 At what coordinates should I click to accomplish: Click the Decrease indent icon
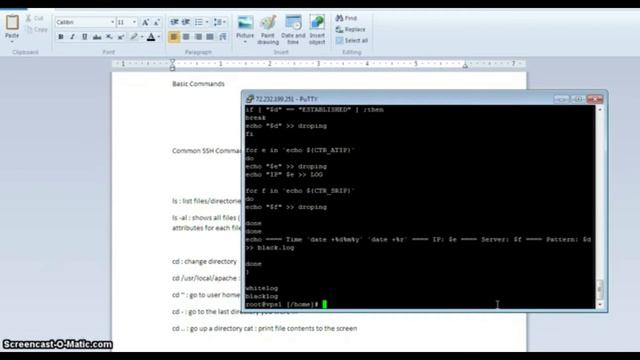coord(174,22)
